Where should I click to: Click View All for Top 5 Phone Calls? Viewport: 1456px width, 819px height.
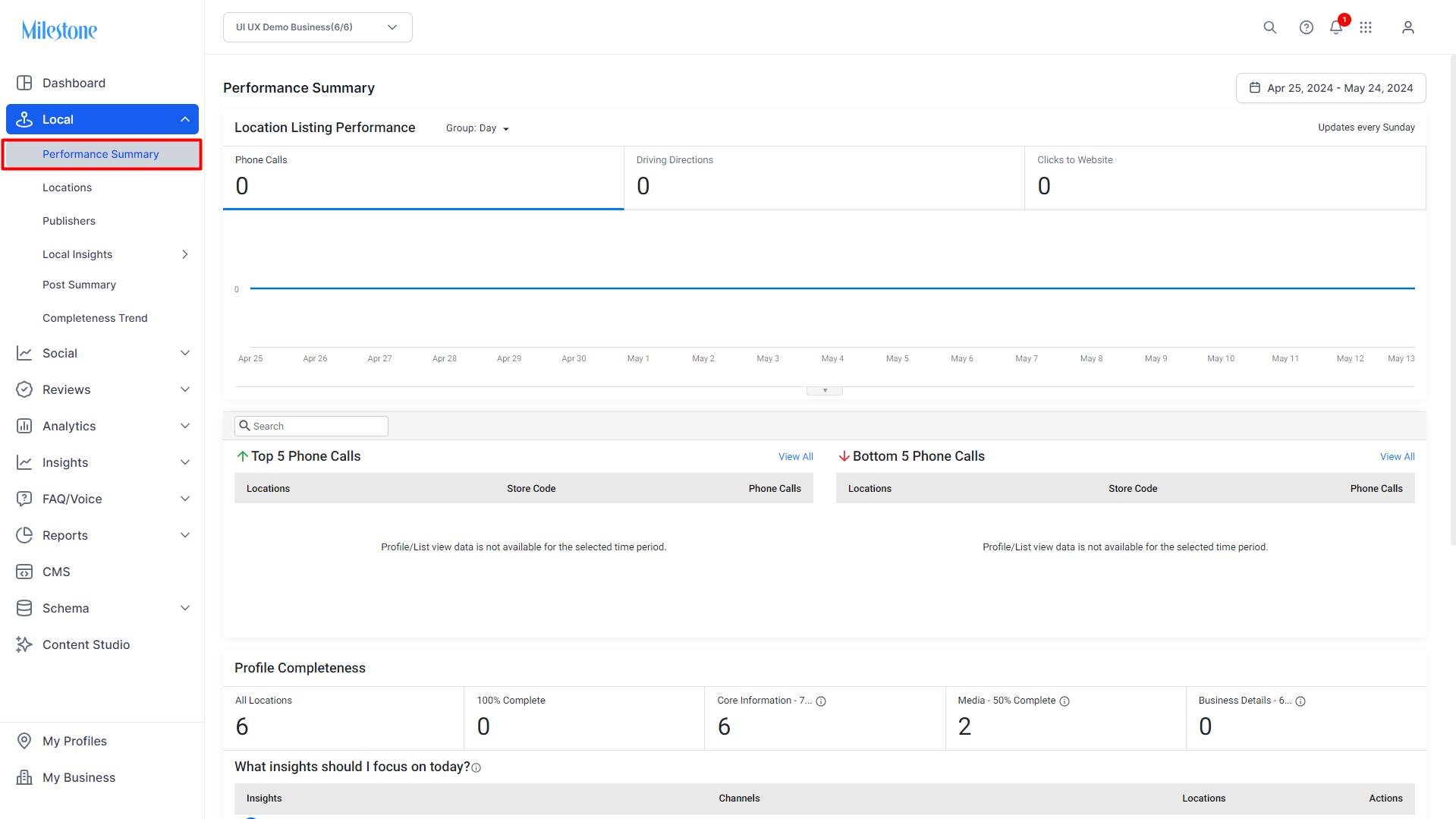click(x=795, y=457)
